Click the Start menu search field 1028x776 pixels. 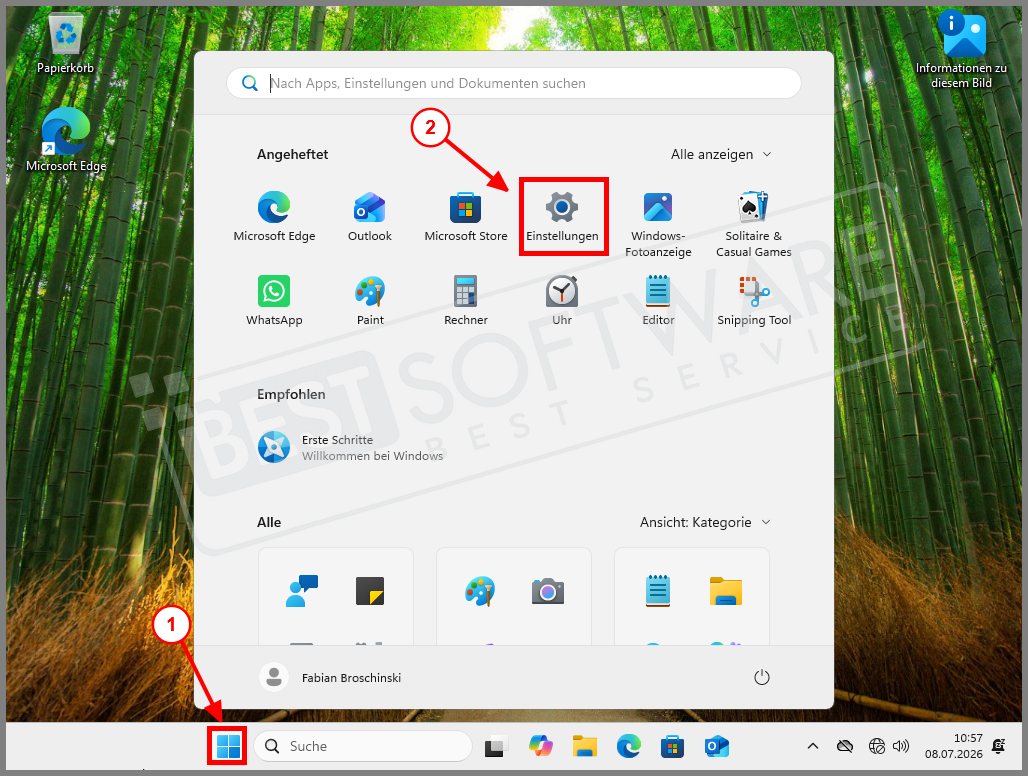513,83
